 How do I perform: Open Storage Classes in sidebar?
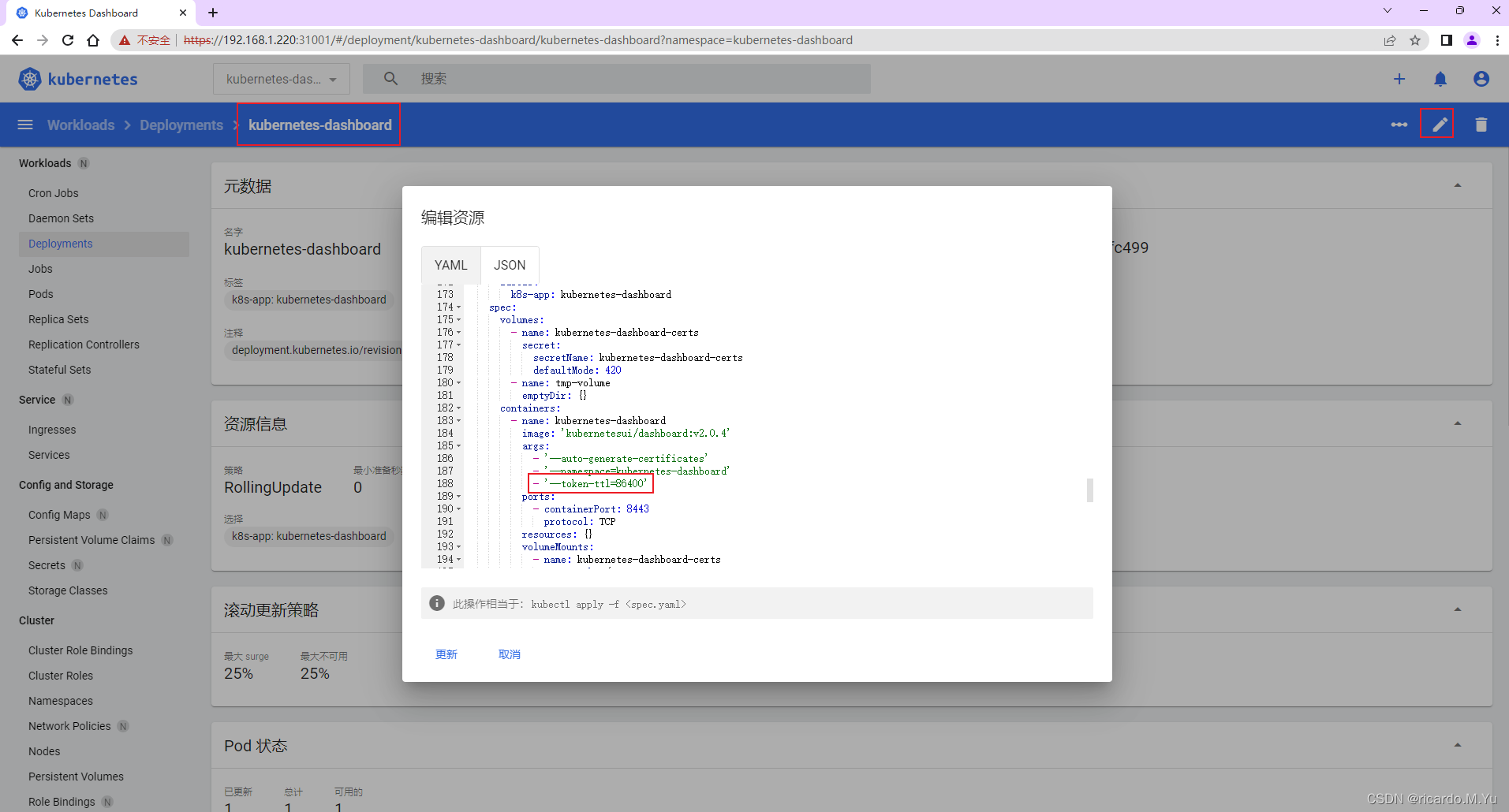pos(68,590)
